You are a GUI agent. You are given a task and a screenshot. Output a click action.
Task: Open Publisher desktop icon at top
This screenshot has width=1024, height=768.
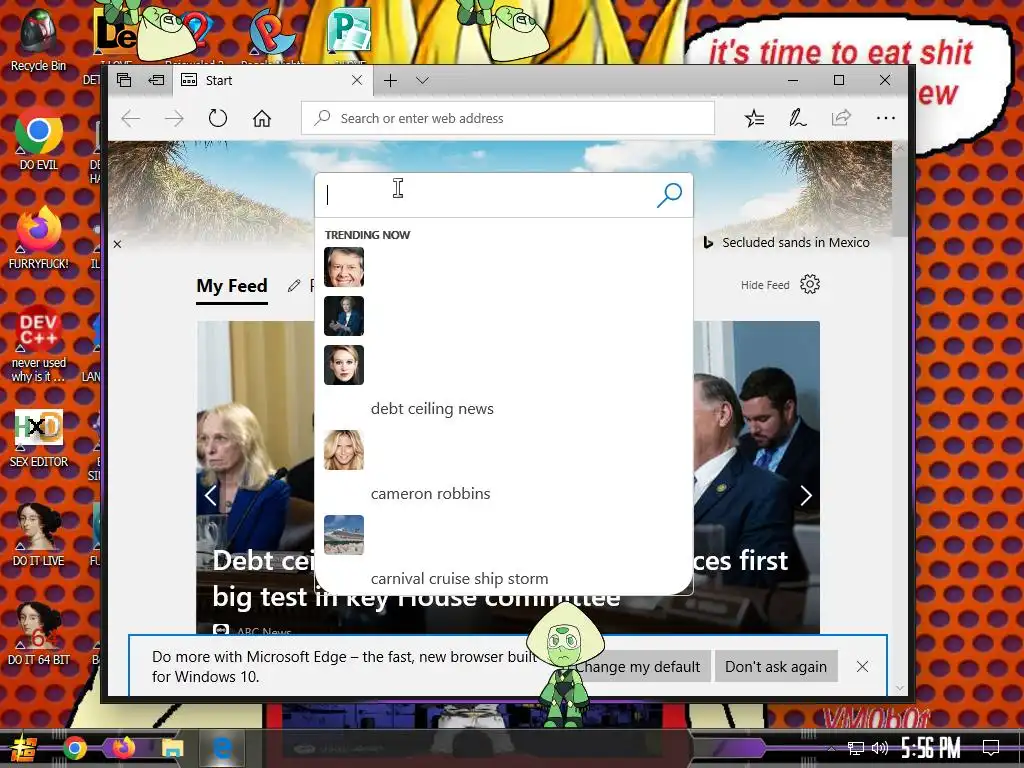pyautogui.click(x=351, y=31)
